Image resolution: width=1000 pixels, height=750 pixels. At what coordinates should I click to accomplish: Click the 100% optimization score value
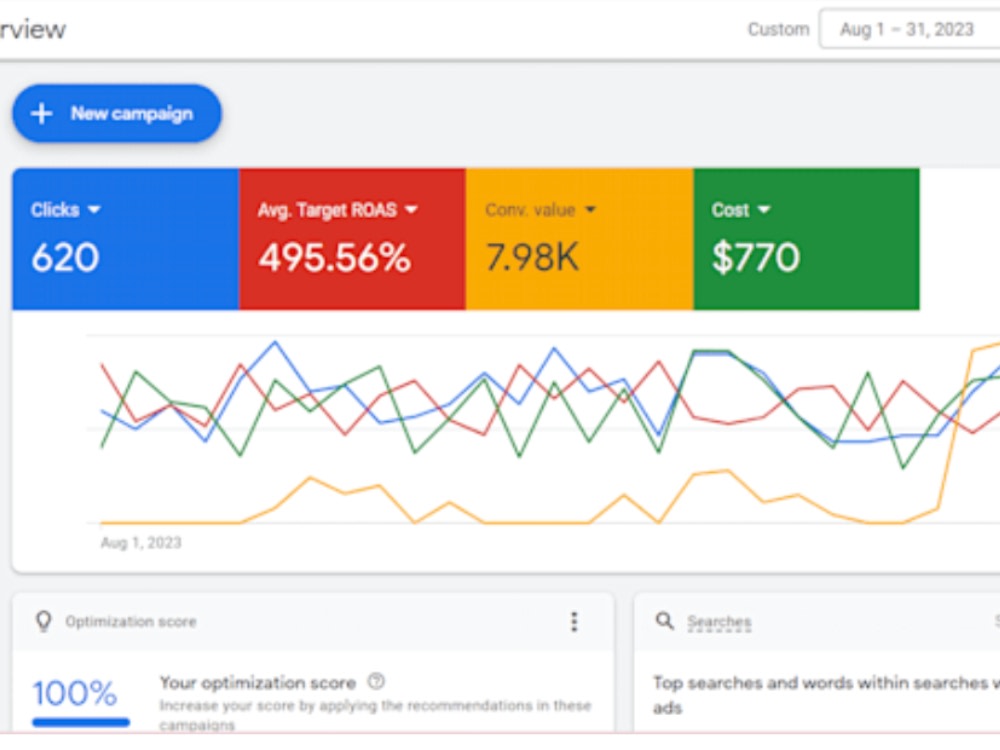click(75, 693)
